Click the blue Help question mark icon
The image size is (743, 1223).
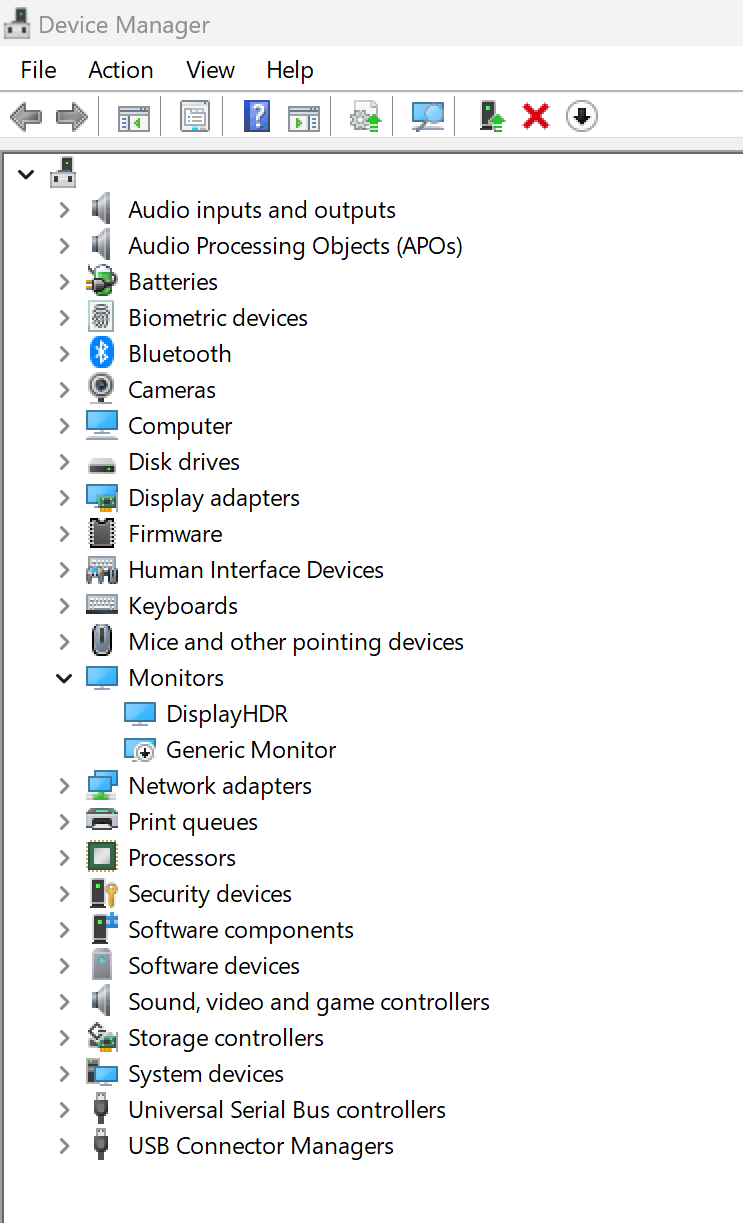[257, 117]
